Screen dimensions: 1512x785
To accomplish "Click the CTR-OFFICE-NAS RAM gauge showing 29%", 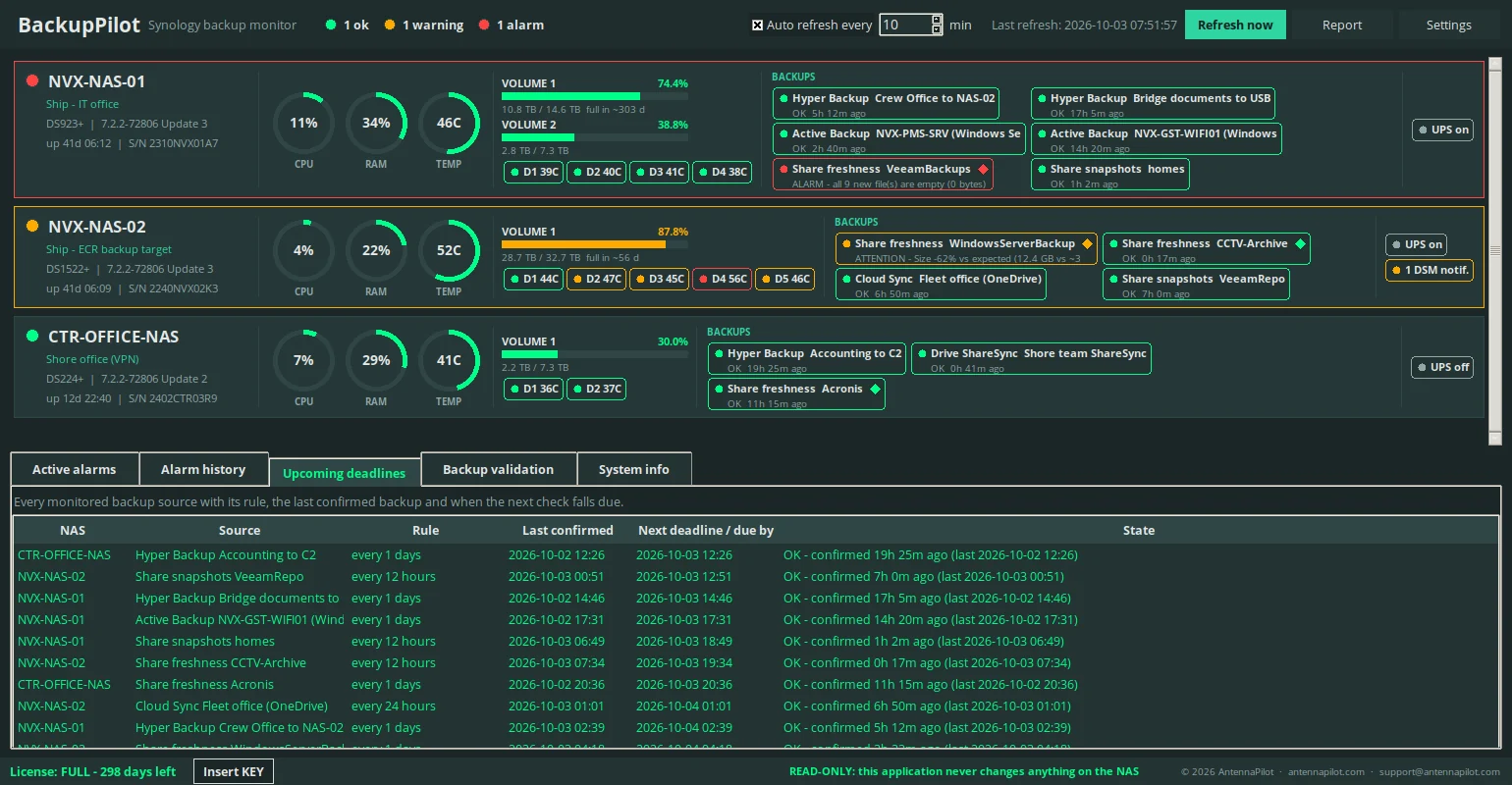I will tap(376, 360).
